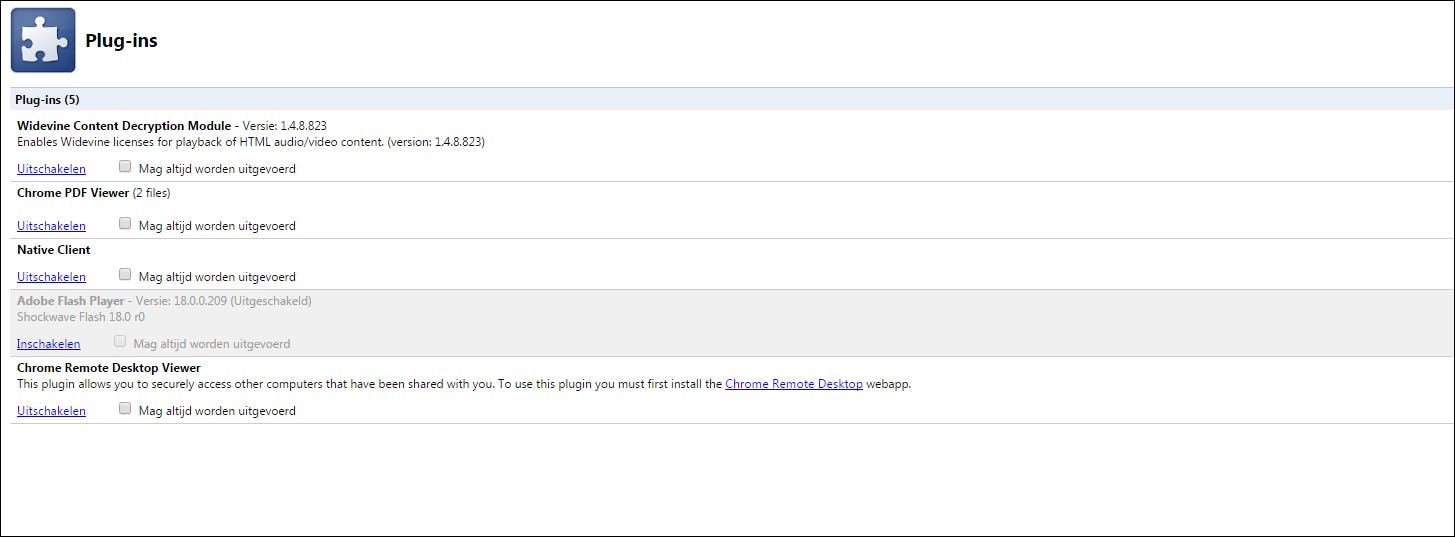Screen dimensions: 1455x537
Task: Click the Chrome Remote Desktop Viewer heading
Action: pos(109,368)
